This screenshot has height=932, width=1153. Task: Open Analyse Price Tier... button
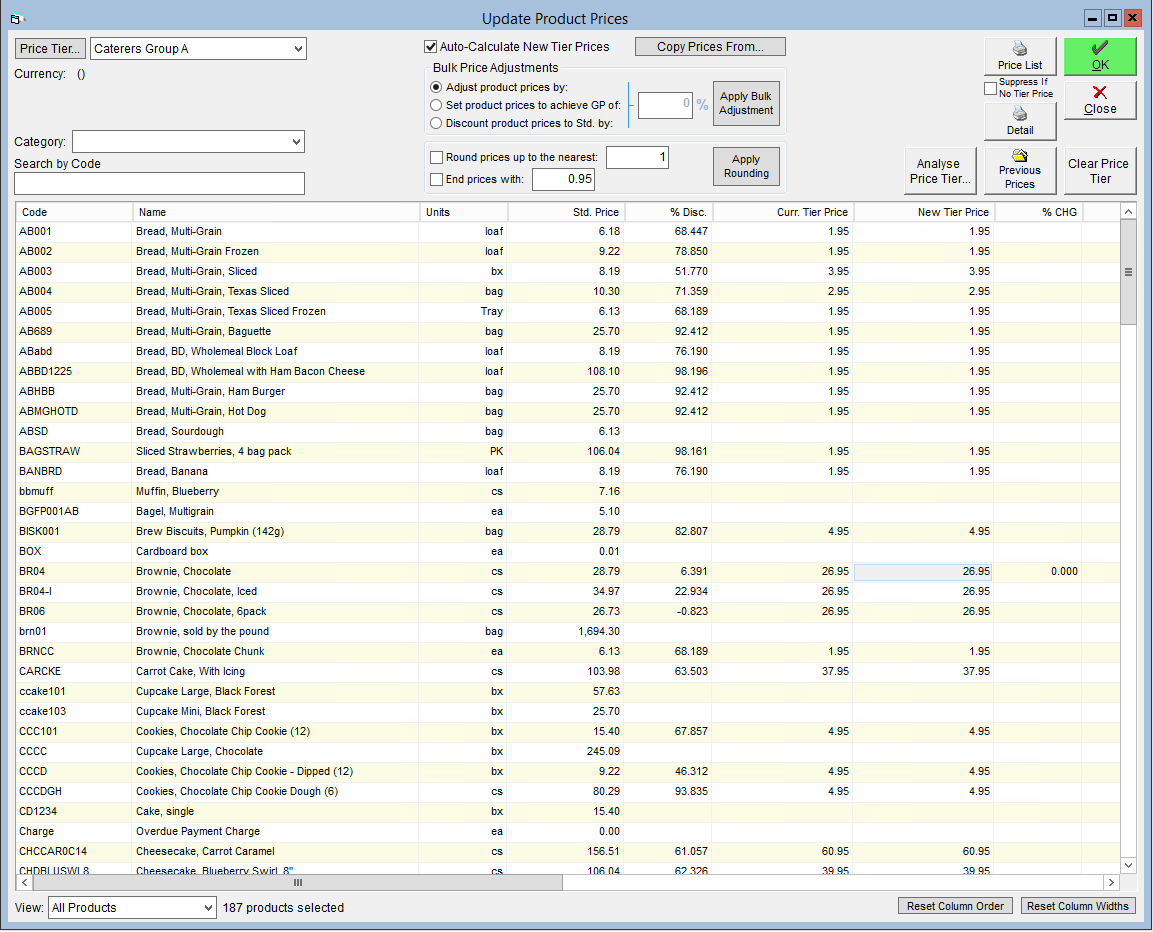tap(940, 171)
